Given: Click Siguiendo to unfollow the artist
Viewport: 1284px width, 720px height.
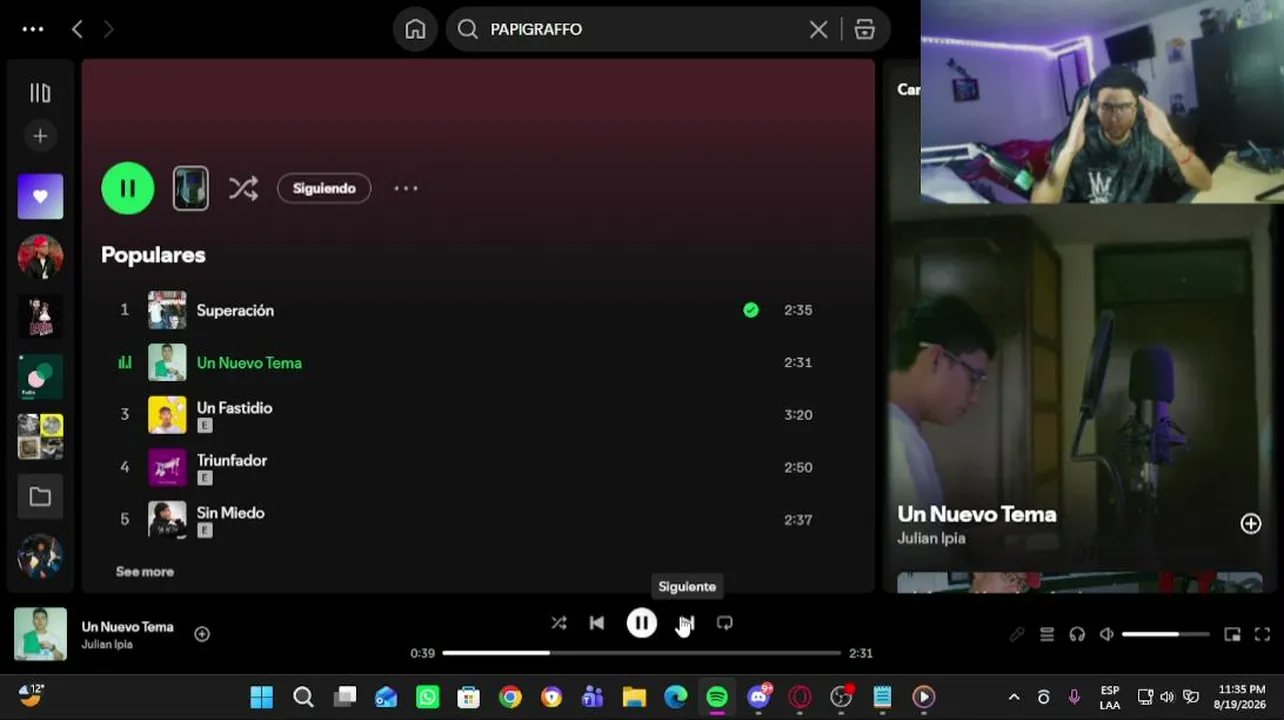Looking at the screenshot, I should pyautogui.click(x=324, y=188).
